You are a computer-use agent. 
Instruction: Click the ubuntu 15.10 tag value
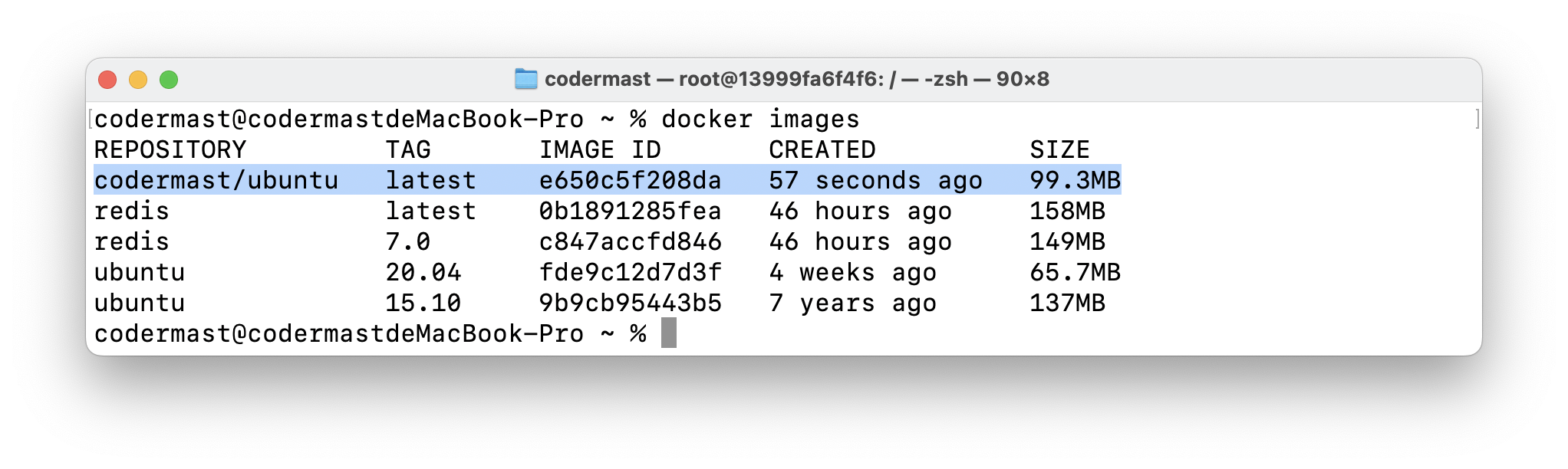tap(423, 303)
